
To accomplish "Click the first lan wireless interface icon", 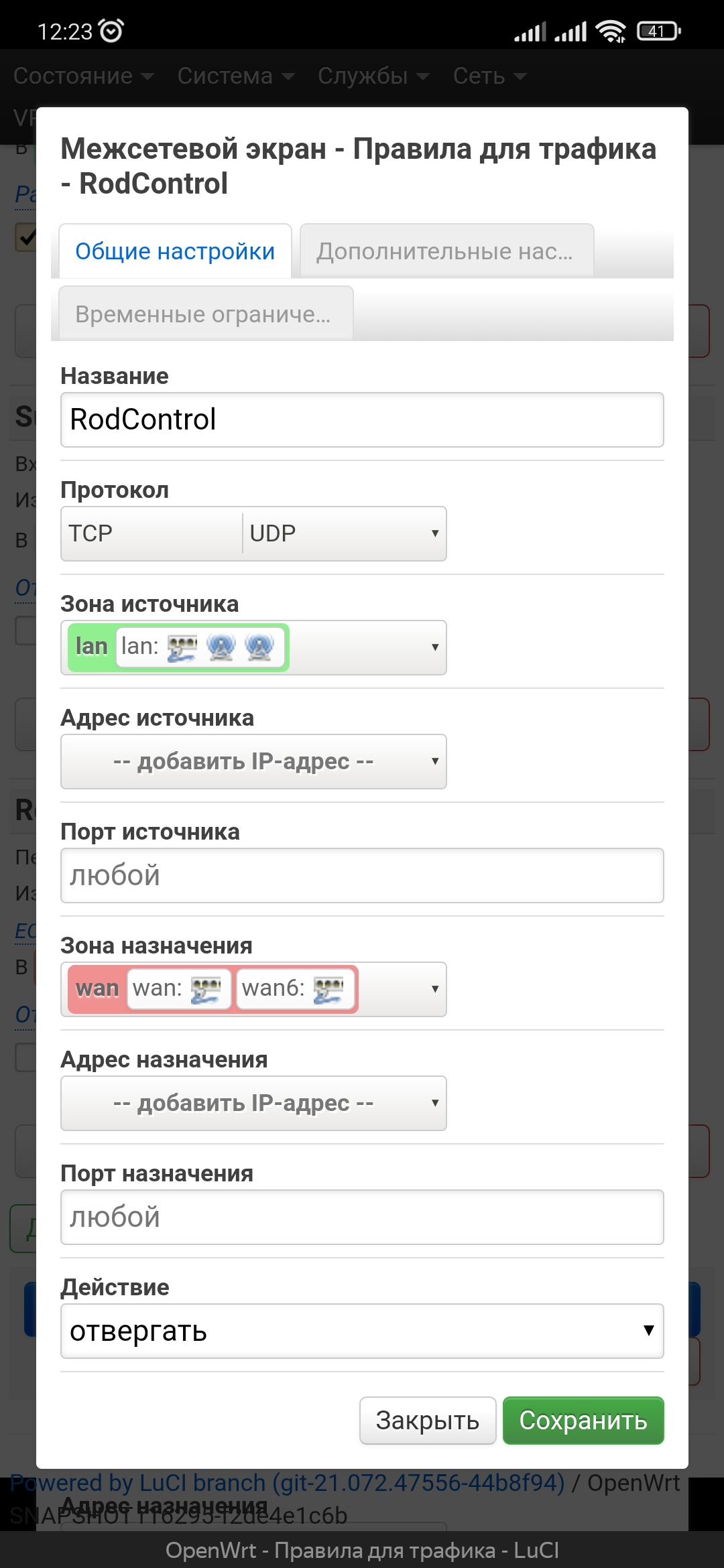I will [x=221, y=647].
